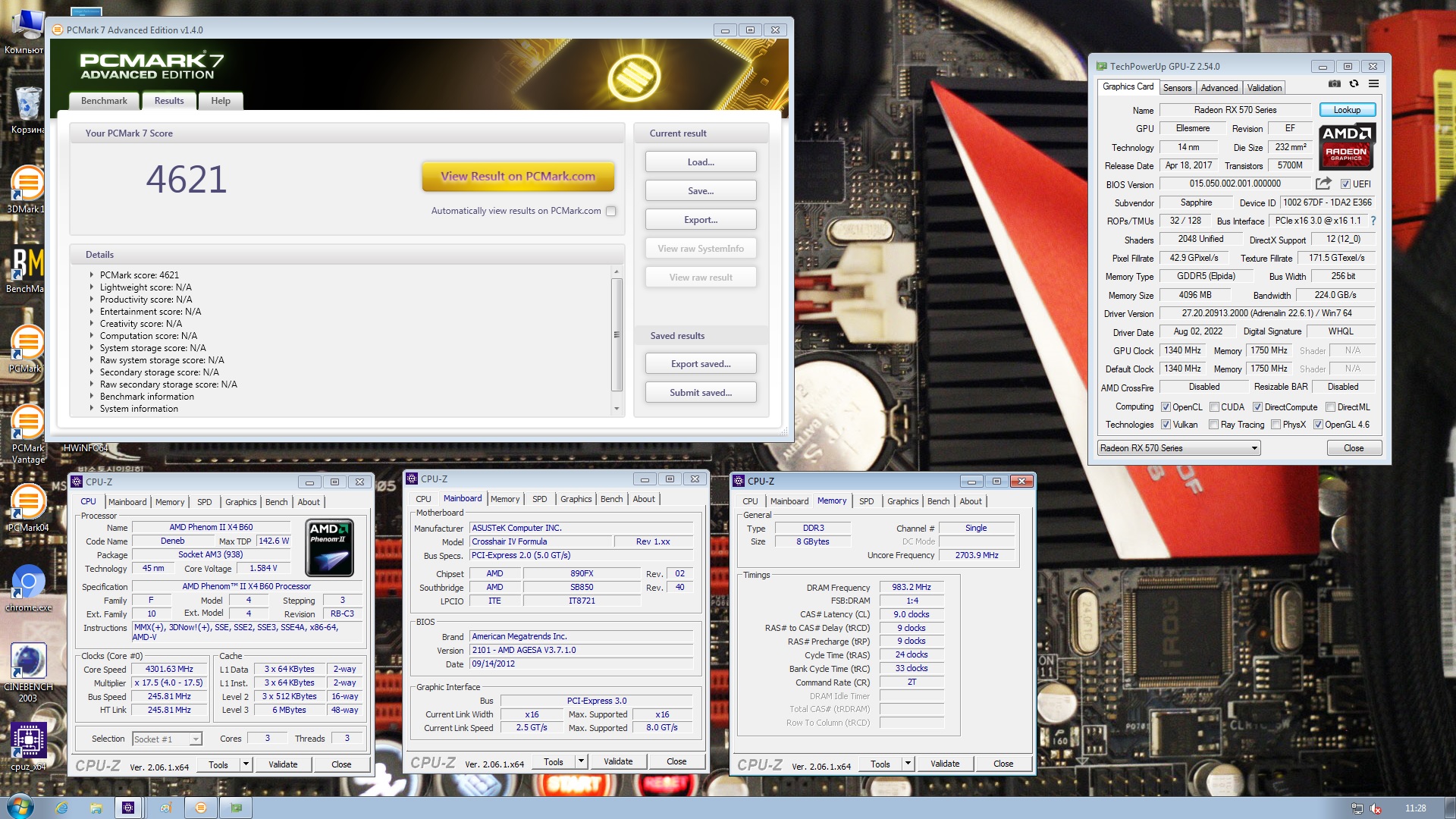Open the Windows Start menu orb
Image resolution: width=1456 pixels, height=819 pixels.
pyautogui.click(x=20, y=807)
